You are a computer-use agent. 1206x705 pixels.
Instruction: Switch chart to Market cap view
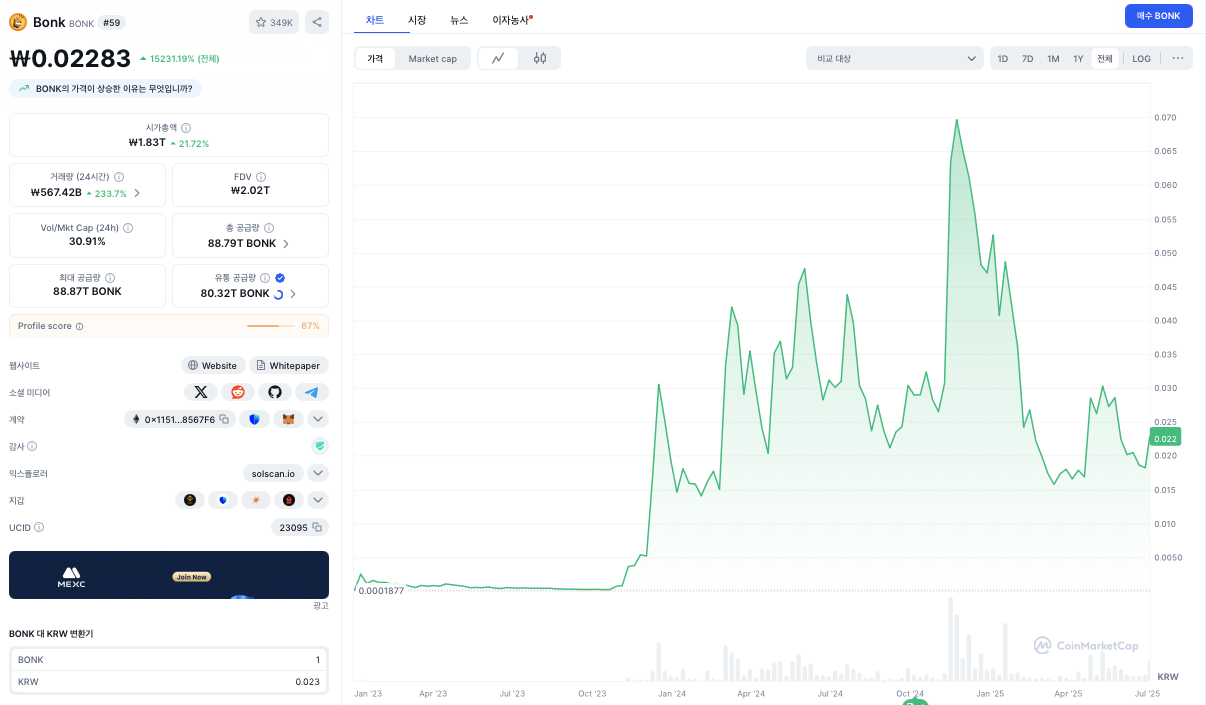(x=433, y=59)
